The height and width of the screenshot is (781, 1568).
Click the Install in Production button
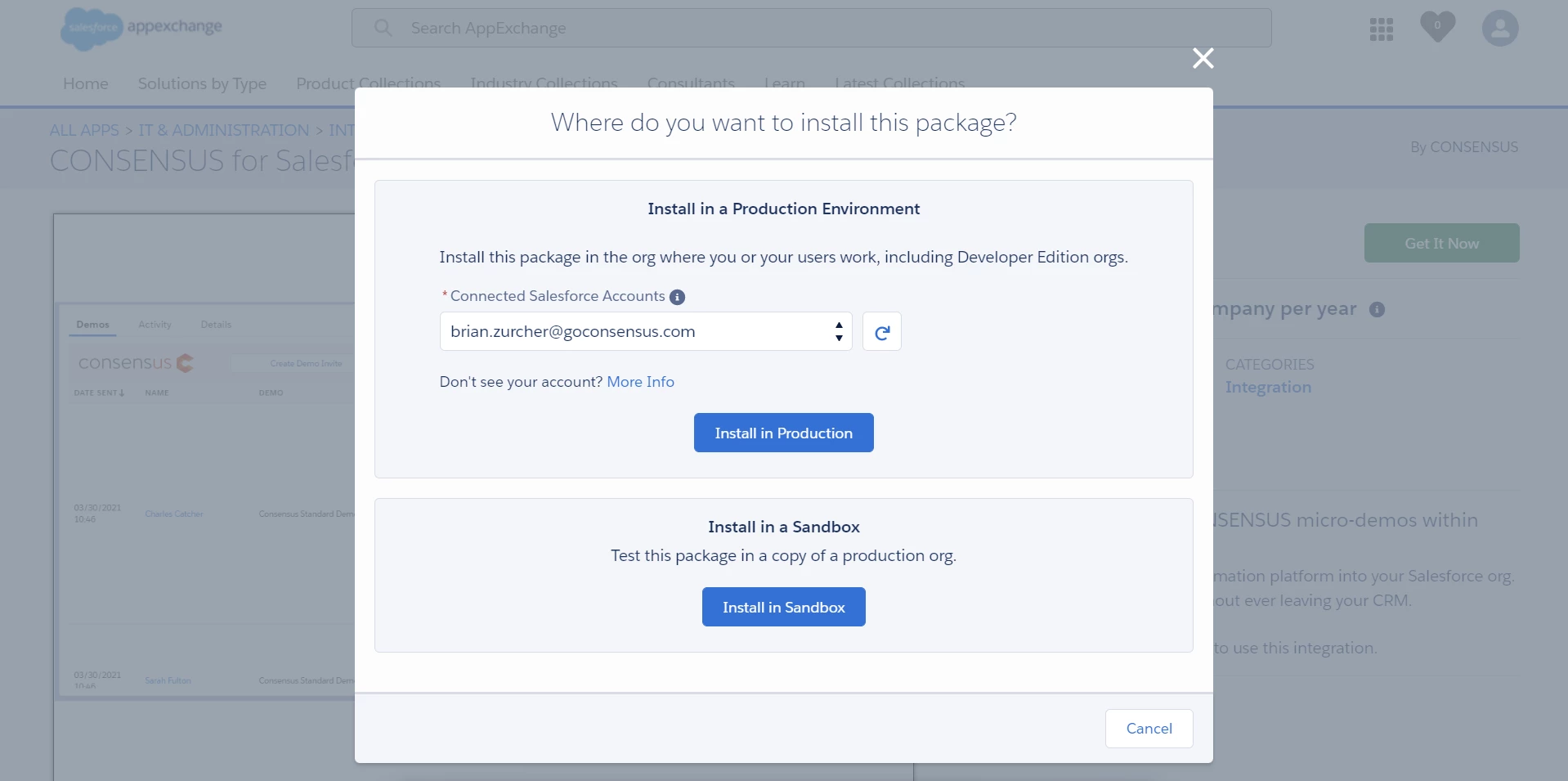[783, 433]
